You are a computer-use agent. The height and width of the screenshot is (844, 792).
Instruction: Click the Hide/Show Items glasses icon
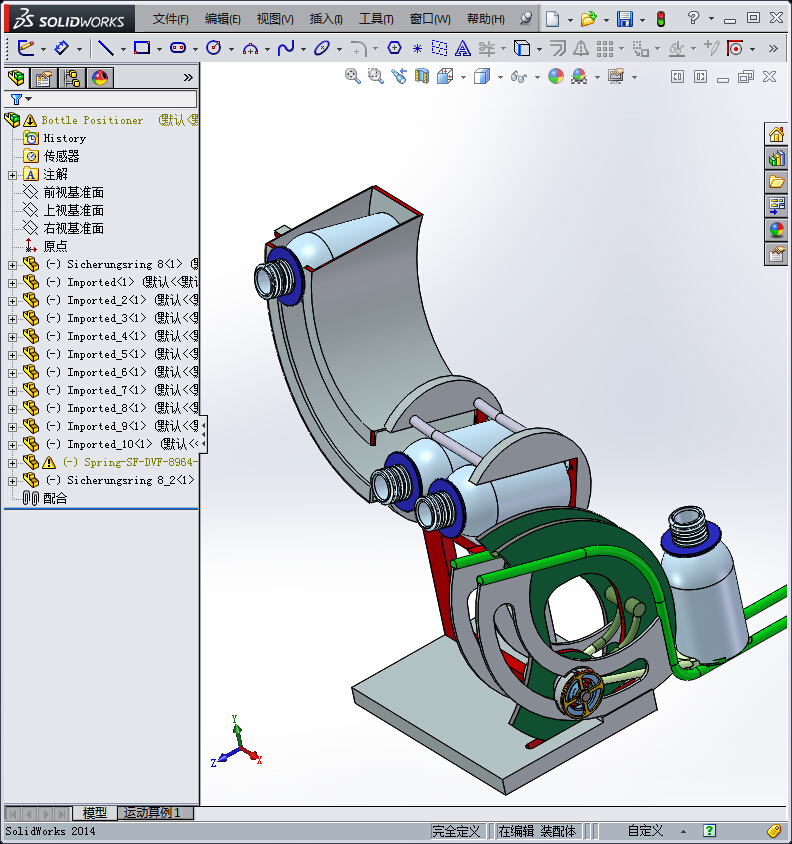pyautogui.click(x=519, y=77)
